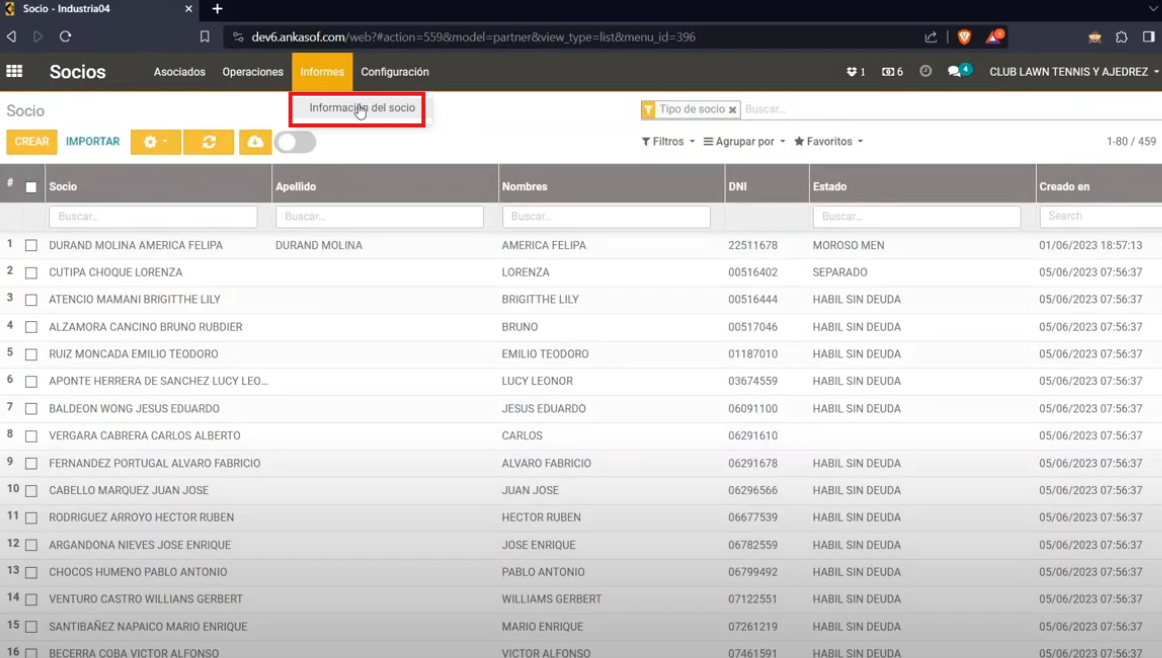
Task: Open the apps grid menu
Action: point(14,72)
